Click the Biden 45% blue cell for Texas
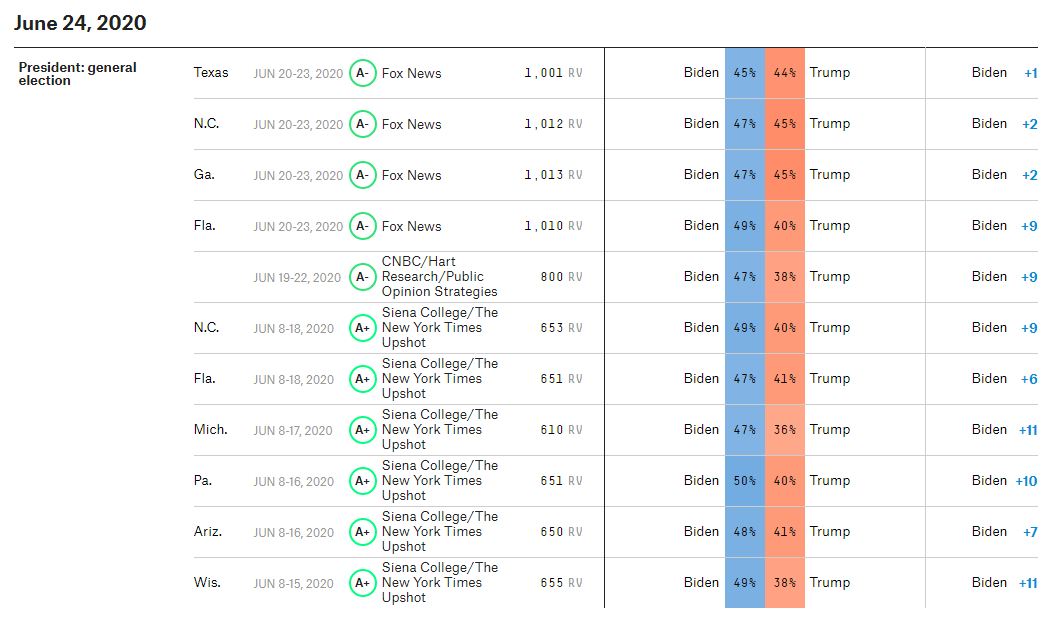 745,73
